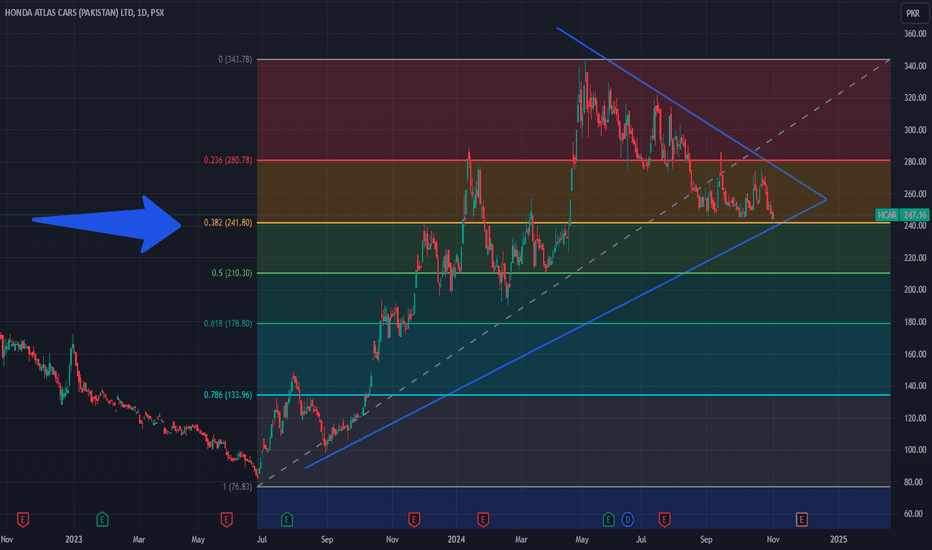This screenshot has width=932, height=550.
Task: Open the upcoming earnings marker before 2025
Action: pyautogui.click(x=801, y=520)
